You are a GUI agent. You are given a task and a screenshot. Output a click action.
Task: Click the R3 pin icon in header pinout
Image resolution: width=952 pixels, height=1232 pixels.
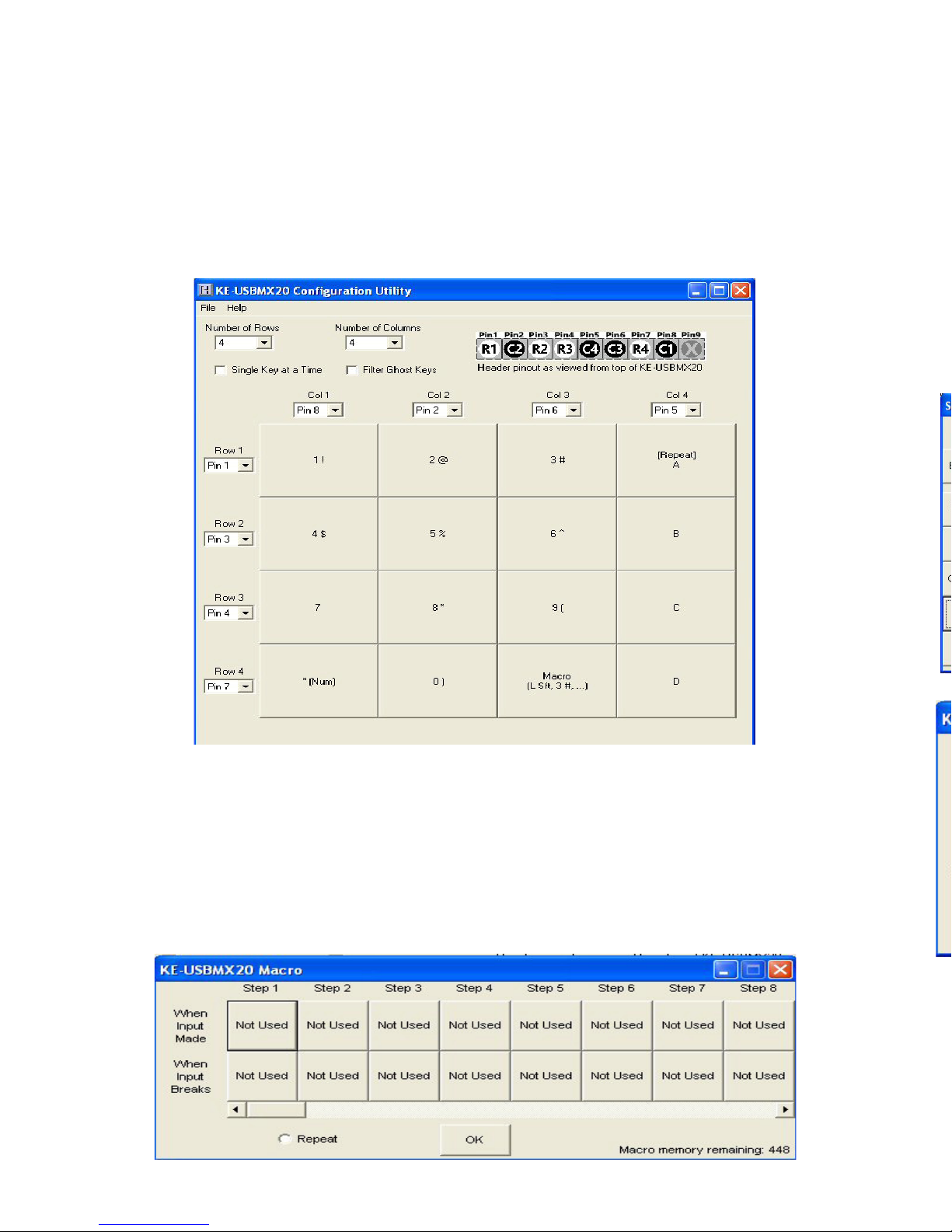(565, 349)
